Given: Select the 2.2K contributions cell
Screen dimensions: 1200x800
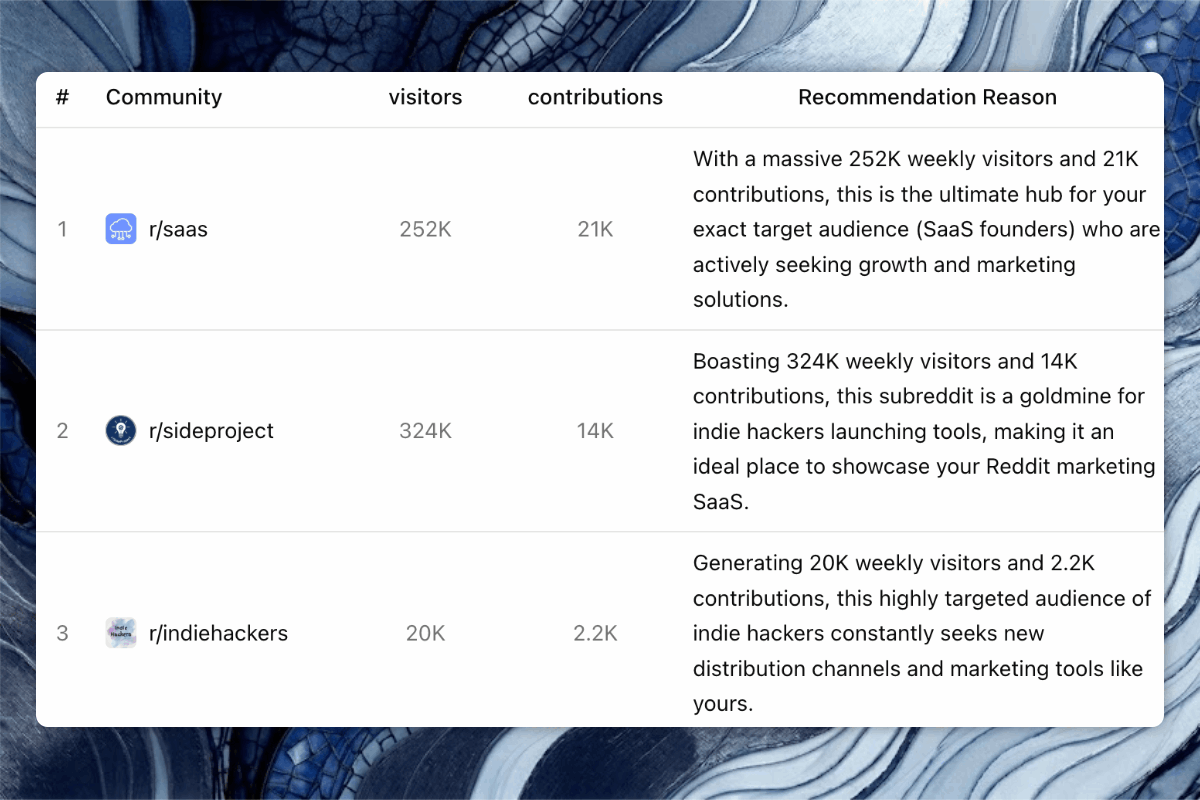Looking at the screenshot, I should (595, 633).
